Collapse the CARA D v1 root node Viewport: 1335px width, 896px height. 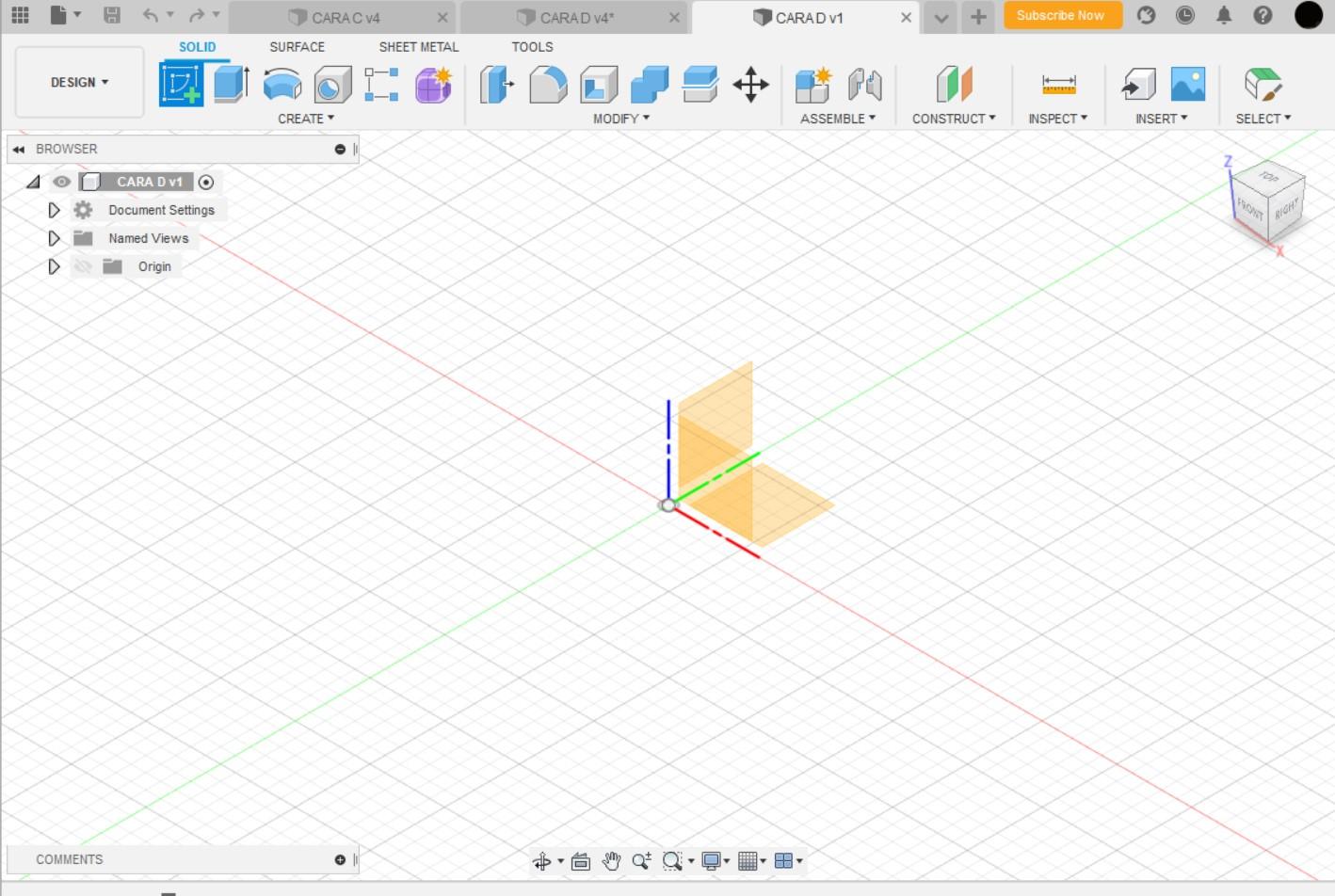34,182
